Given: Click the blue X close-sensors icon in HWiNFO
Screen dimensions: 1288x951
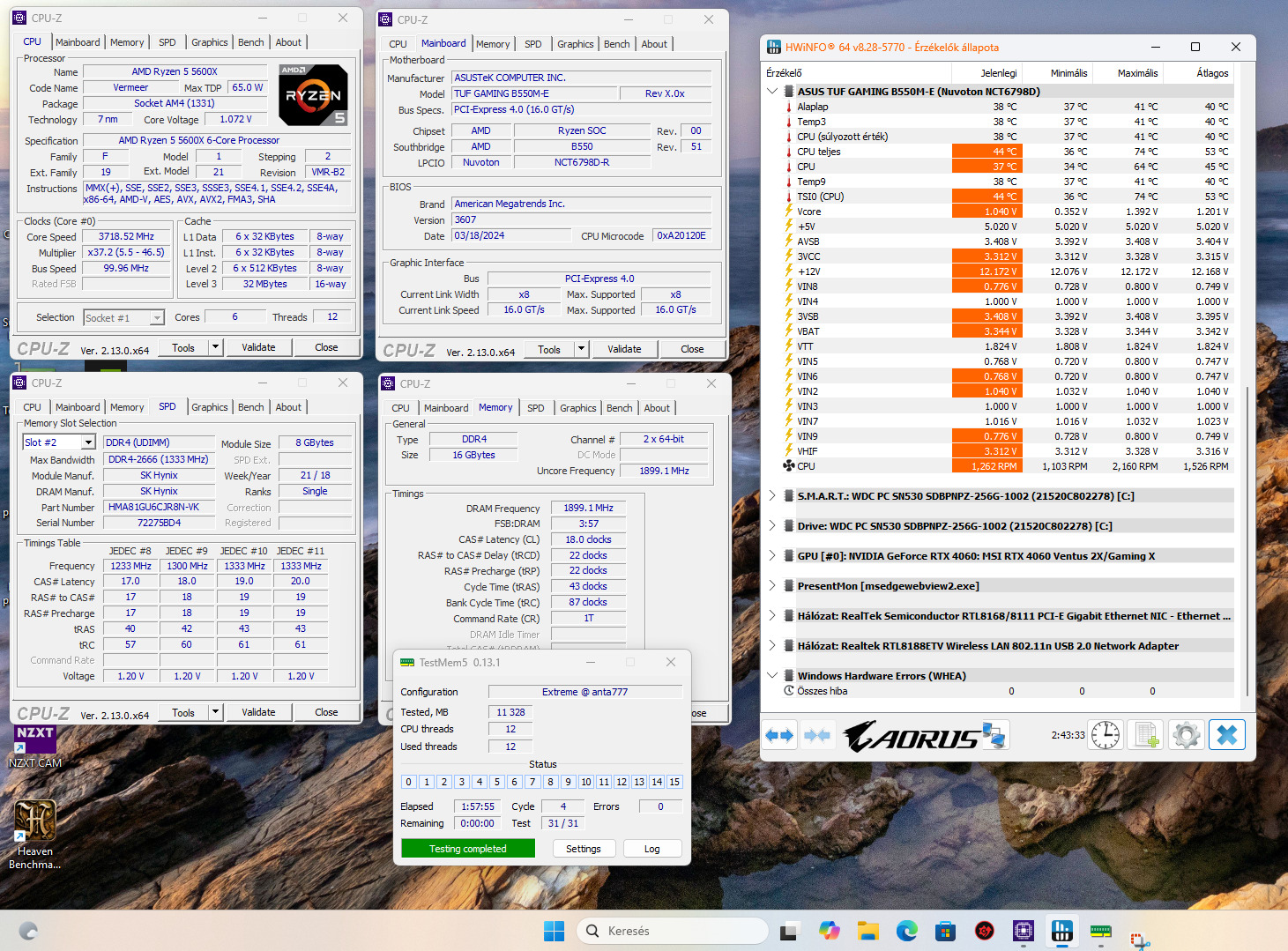Looking at the screenshot, I should click(1227, 735).
